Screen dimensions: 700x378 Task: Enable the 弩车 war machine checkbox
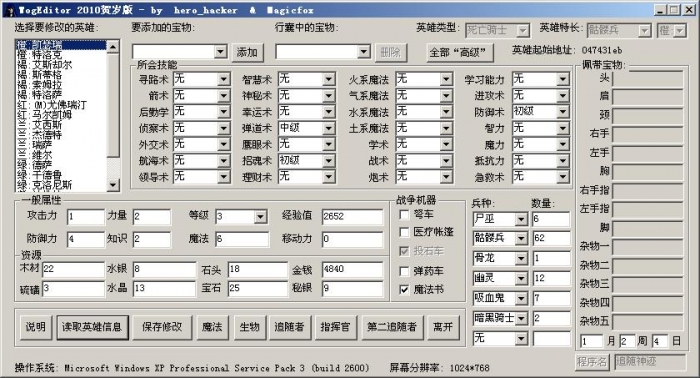point(404,215)
